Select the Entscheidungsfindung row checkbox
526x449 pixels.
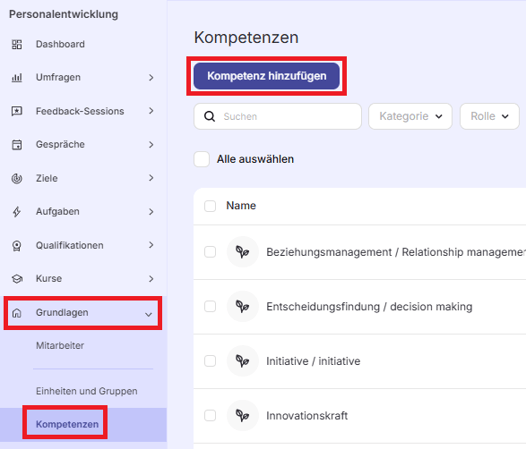coord(210,306)
